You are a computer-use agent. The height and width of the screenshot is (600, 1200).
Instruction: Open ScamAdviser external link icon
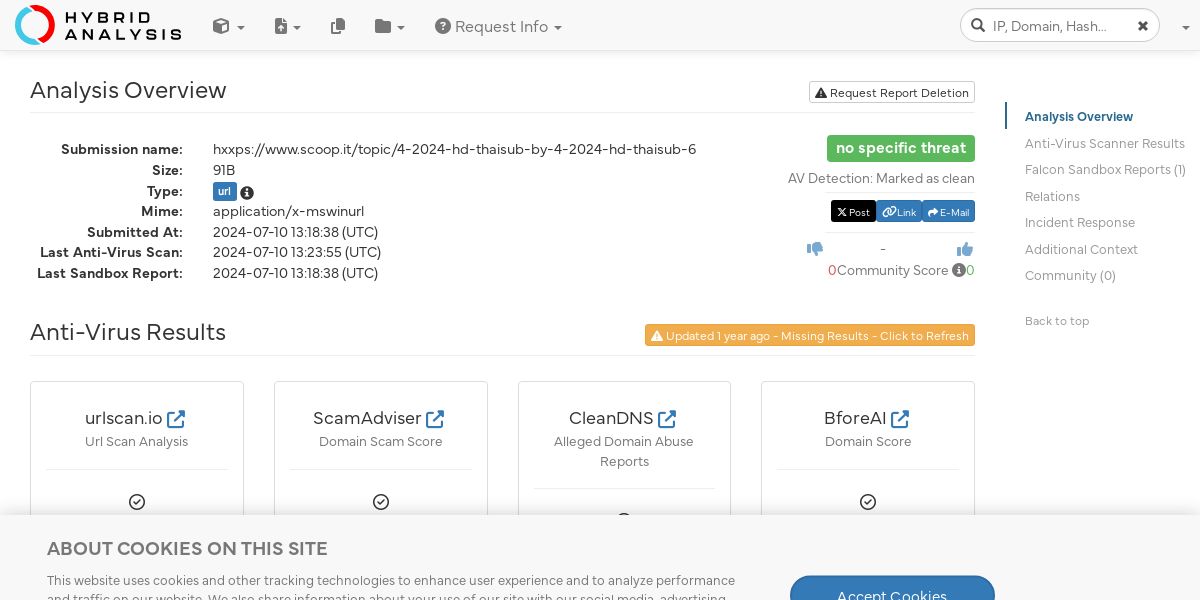435,419
